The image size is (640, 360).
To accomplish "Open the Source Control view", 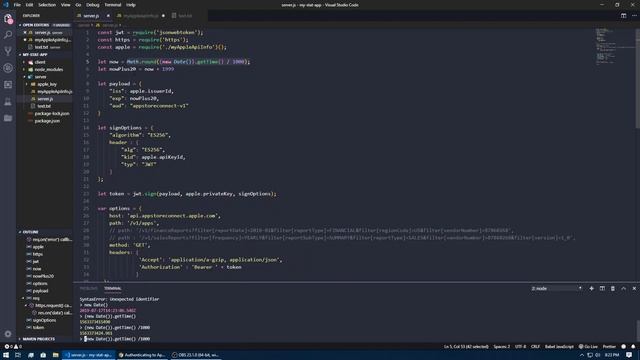I will pyautogui.click(x=8, y=51).
